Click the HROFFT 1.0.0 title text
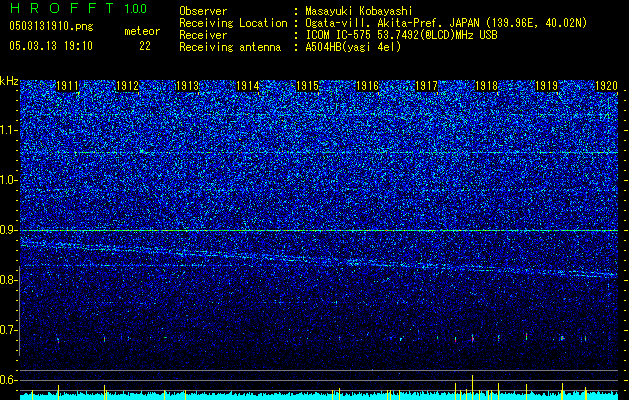Image resolution: width=629 pixels, height=400 pixels. (x=78, y=8)
